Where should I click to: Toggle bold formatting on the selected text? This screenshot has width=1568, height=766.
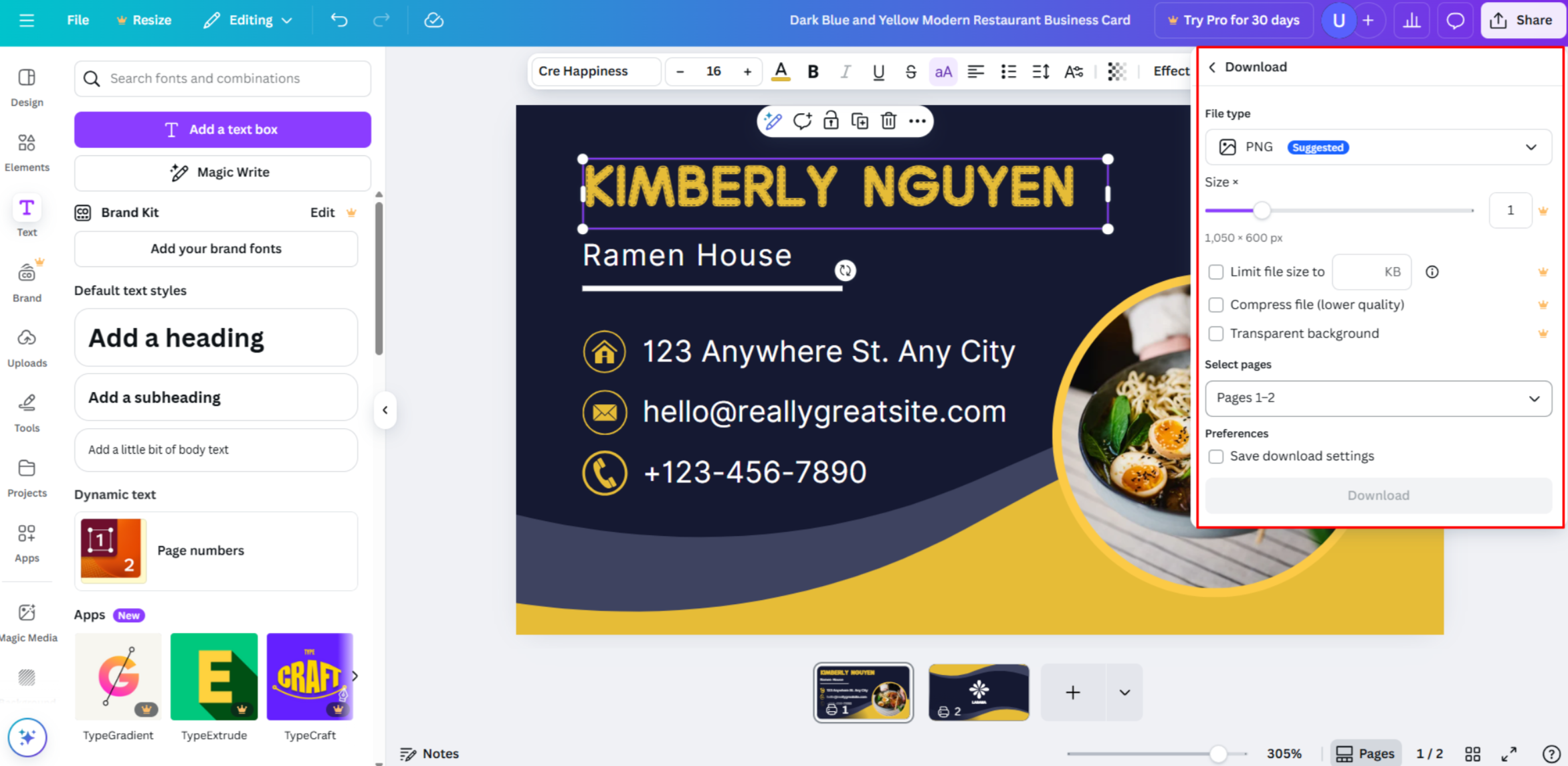pos(812,71)
